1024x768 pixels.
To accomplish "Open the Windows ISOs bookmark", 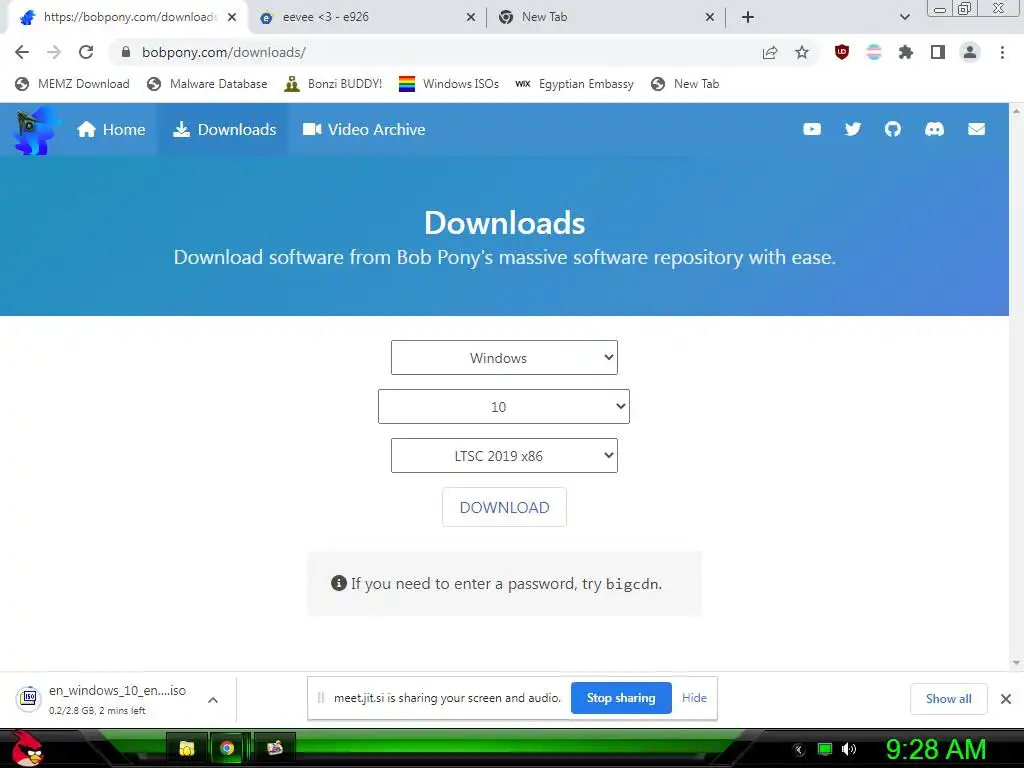I will tap(449, 84).
